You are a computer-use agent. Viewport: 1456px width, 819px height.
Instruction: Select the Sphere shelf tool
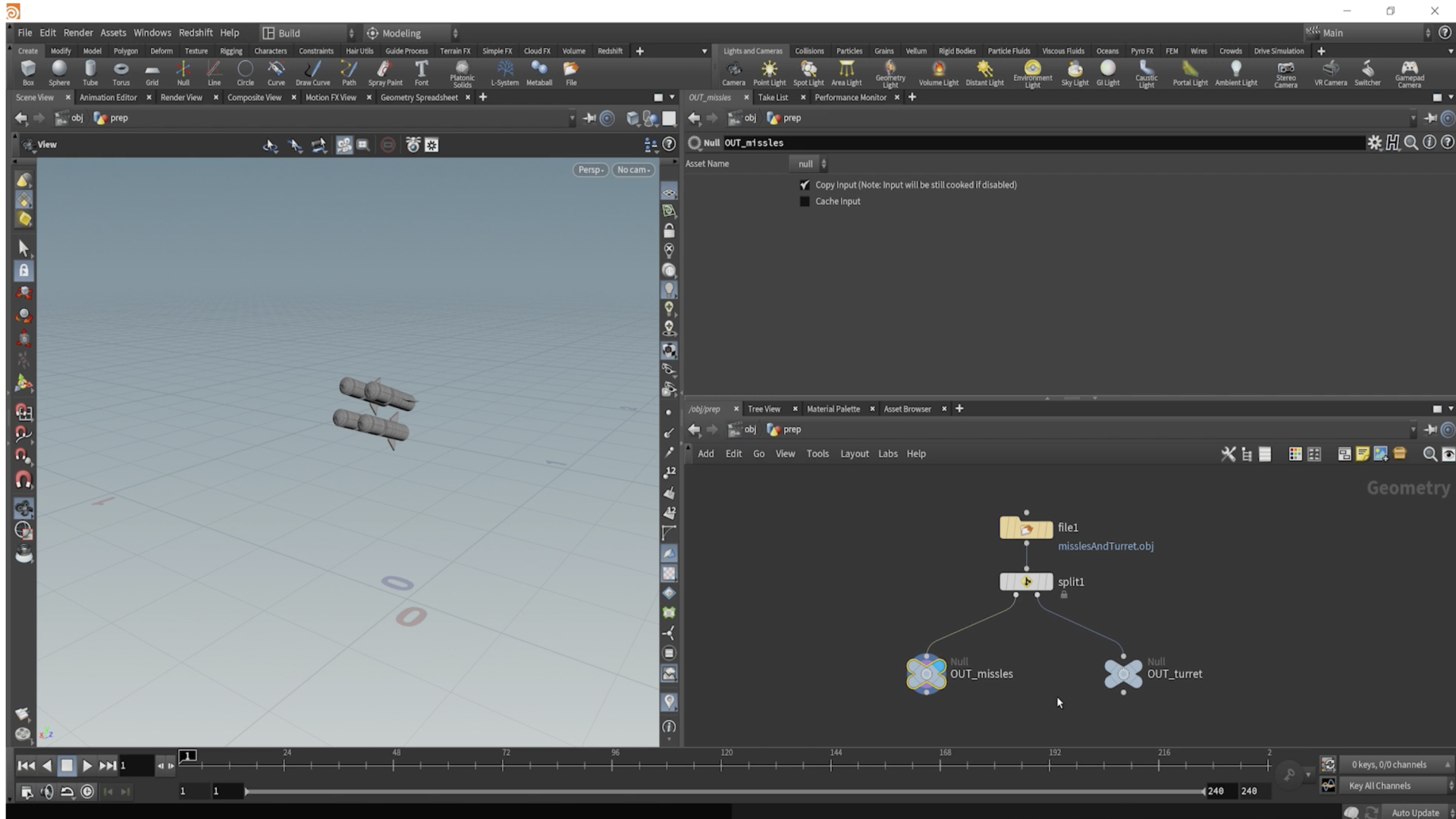click(59, 74)
